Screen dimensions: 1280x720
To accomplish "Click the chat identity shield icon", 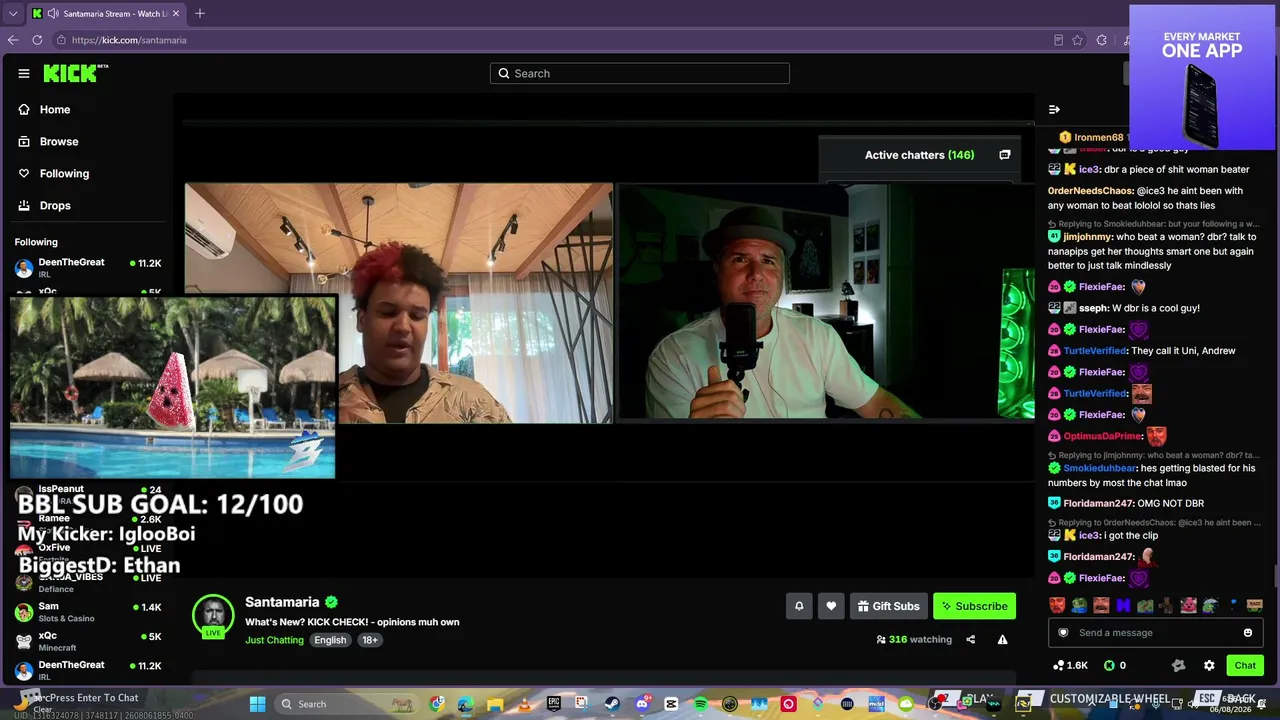I will click(1063, 633).
